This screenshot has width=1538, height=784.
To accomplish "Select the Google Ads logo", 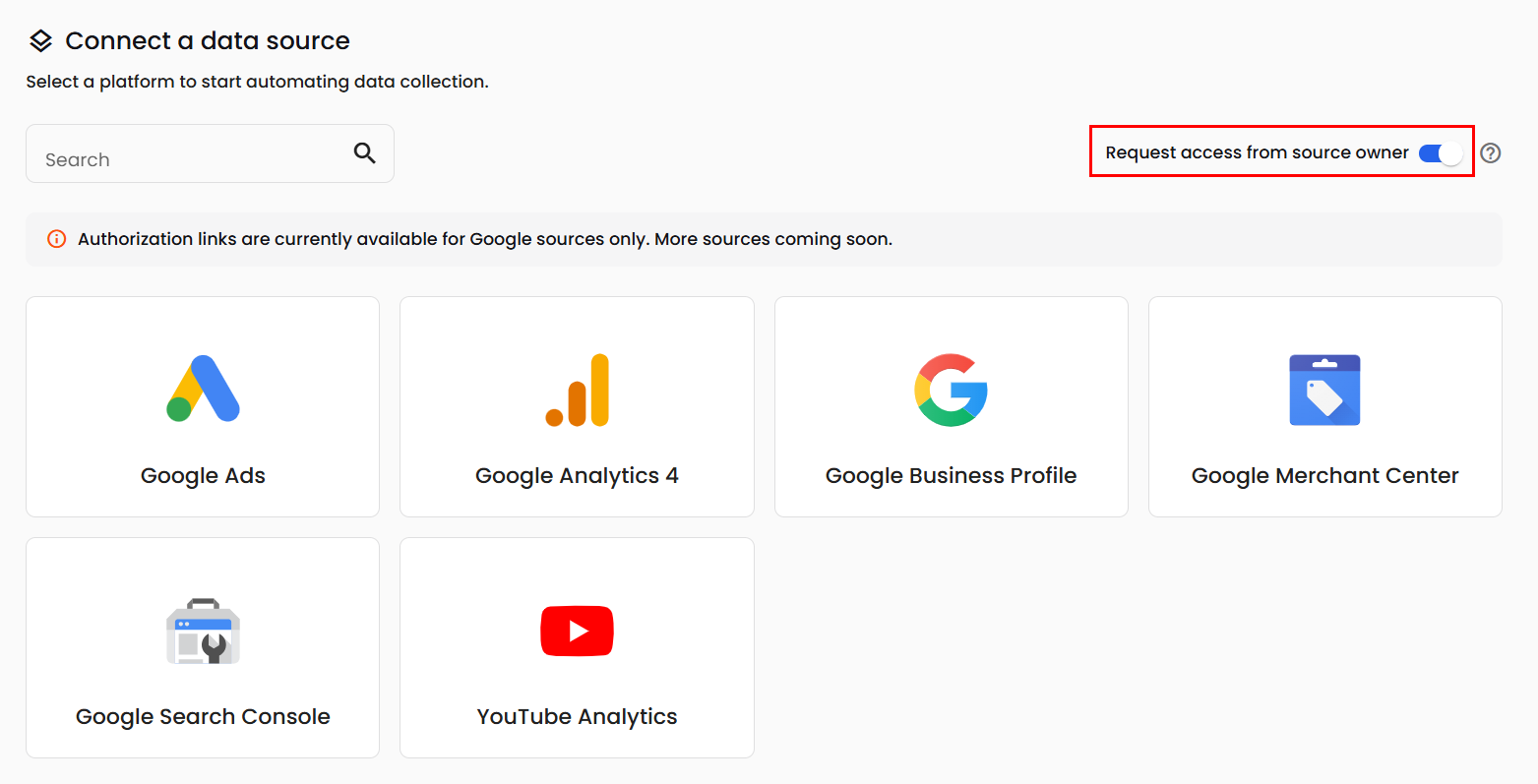I will [203, 389].
